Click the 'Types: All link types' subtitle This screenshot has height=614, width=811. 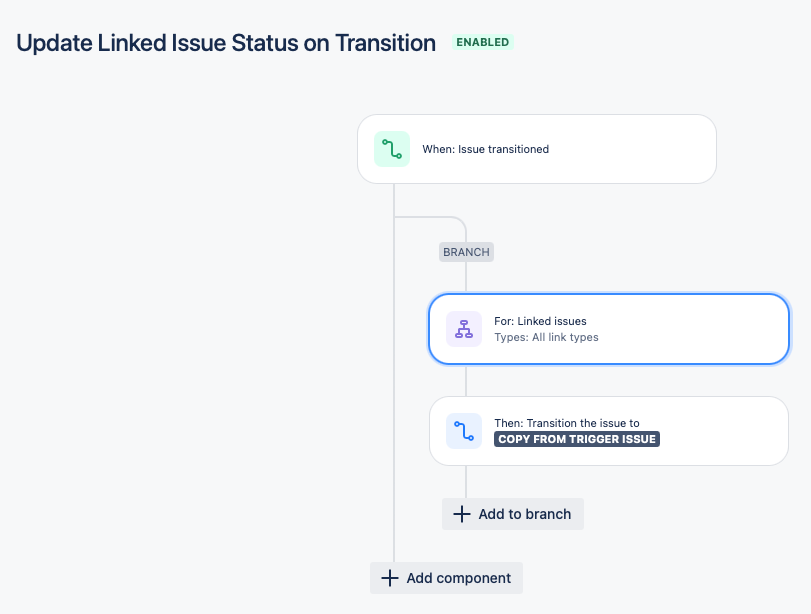(x=546, y=337)
